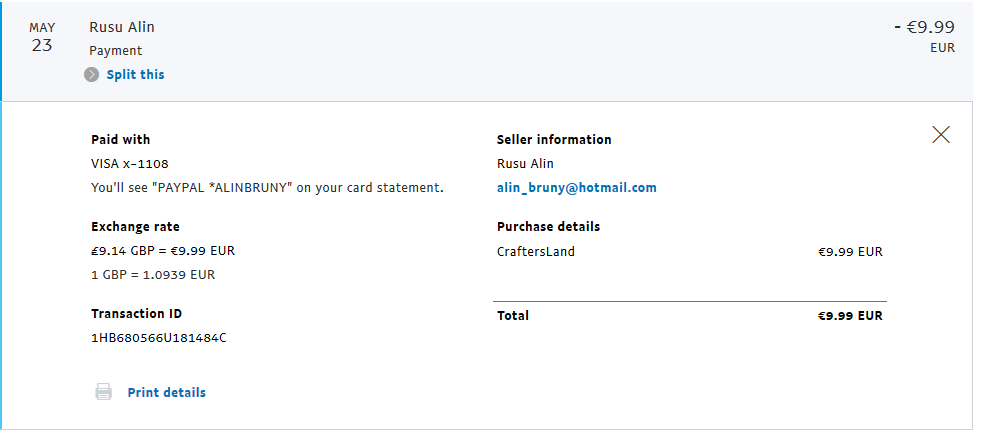This screenshot has height=433, width=983.
Task: Click the Payment label under Rusu Alin
Action: (x=116, y=51)
